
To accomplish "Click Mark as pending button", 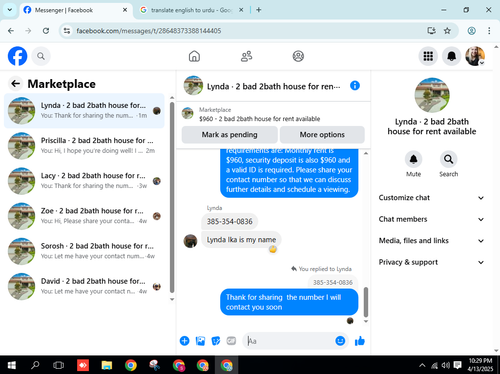I will tap(229, 135).
